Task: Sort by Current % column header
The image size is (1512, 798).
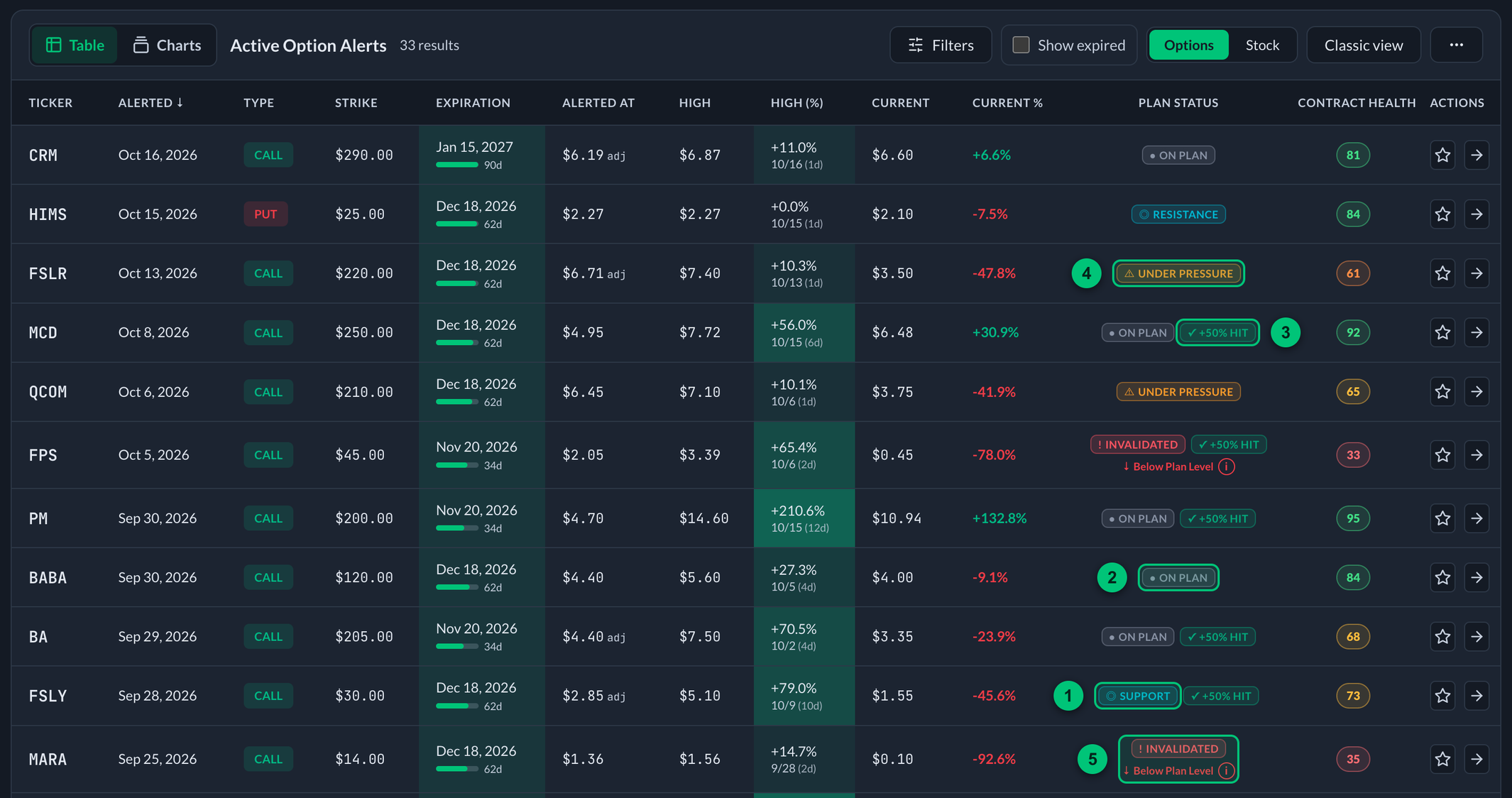Action: coord(1007,102)
